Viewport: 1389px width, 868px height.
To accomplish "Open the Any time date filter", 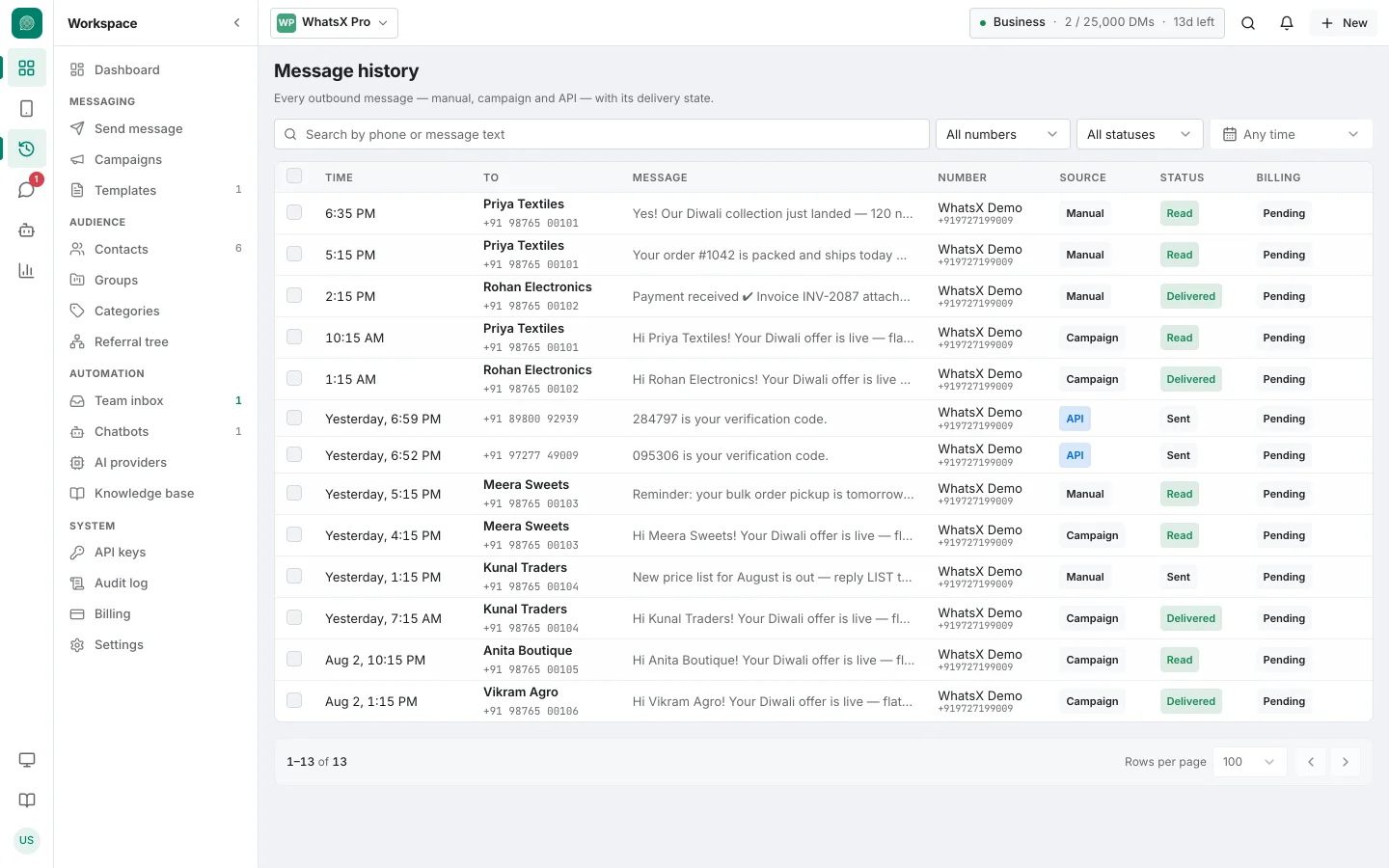I will tap(1291, 134).
